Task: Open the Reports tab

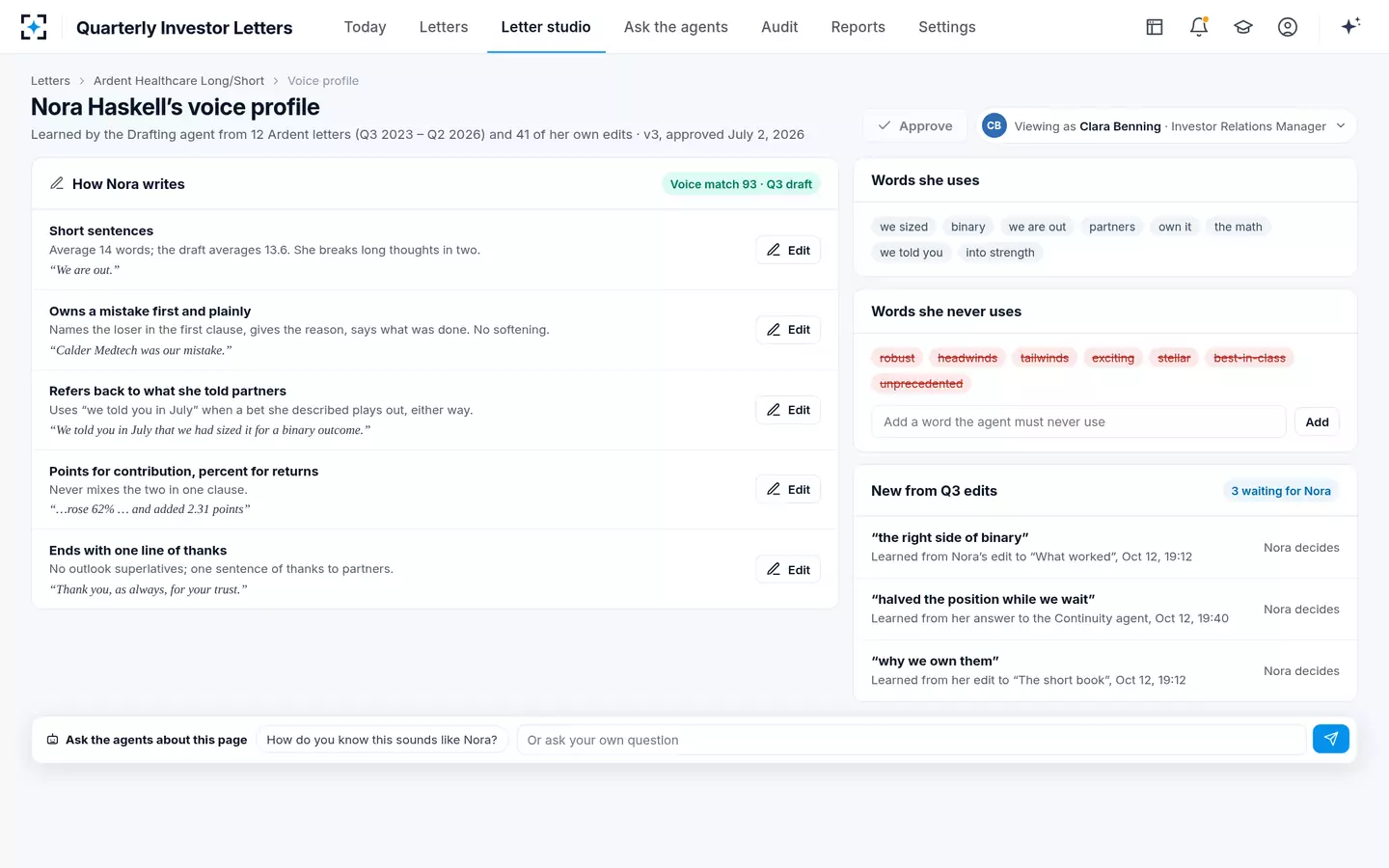Action: pyautogui.click(x=858, y=27)
